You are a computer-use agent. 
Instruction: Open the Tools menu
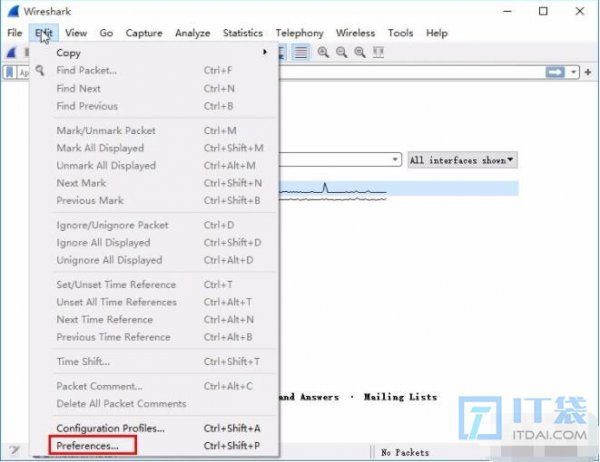pos(400,33)
